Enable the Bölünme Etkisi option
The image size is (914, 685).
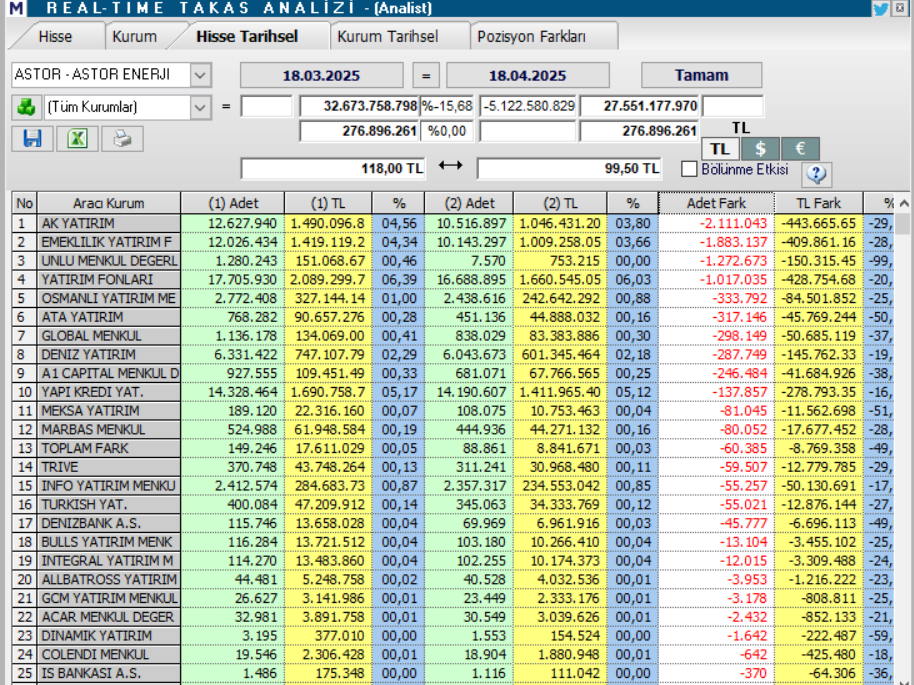(x=689, y=168)
